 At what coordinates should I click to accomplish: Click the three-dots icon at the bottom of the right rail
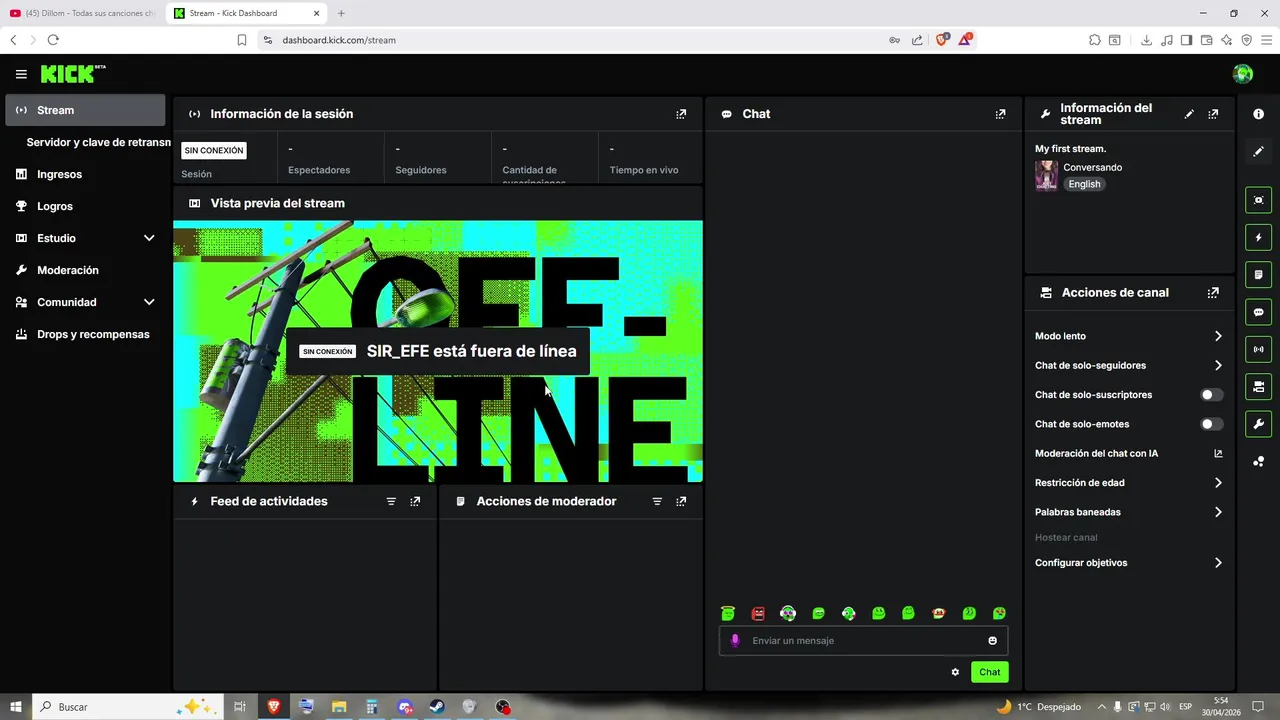tap(1259, 461)
